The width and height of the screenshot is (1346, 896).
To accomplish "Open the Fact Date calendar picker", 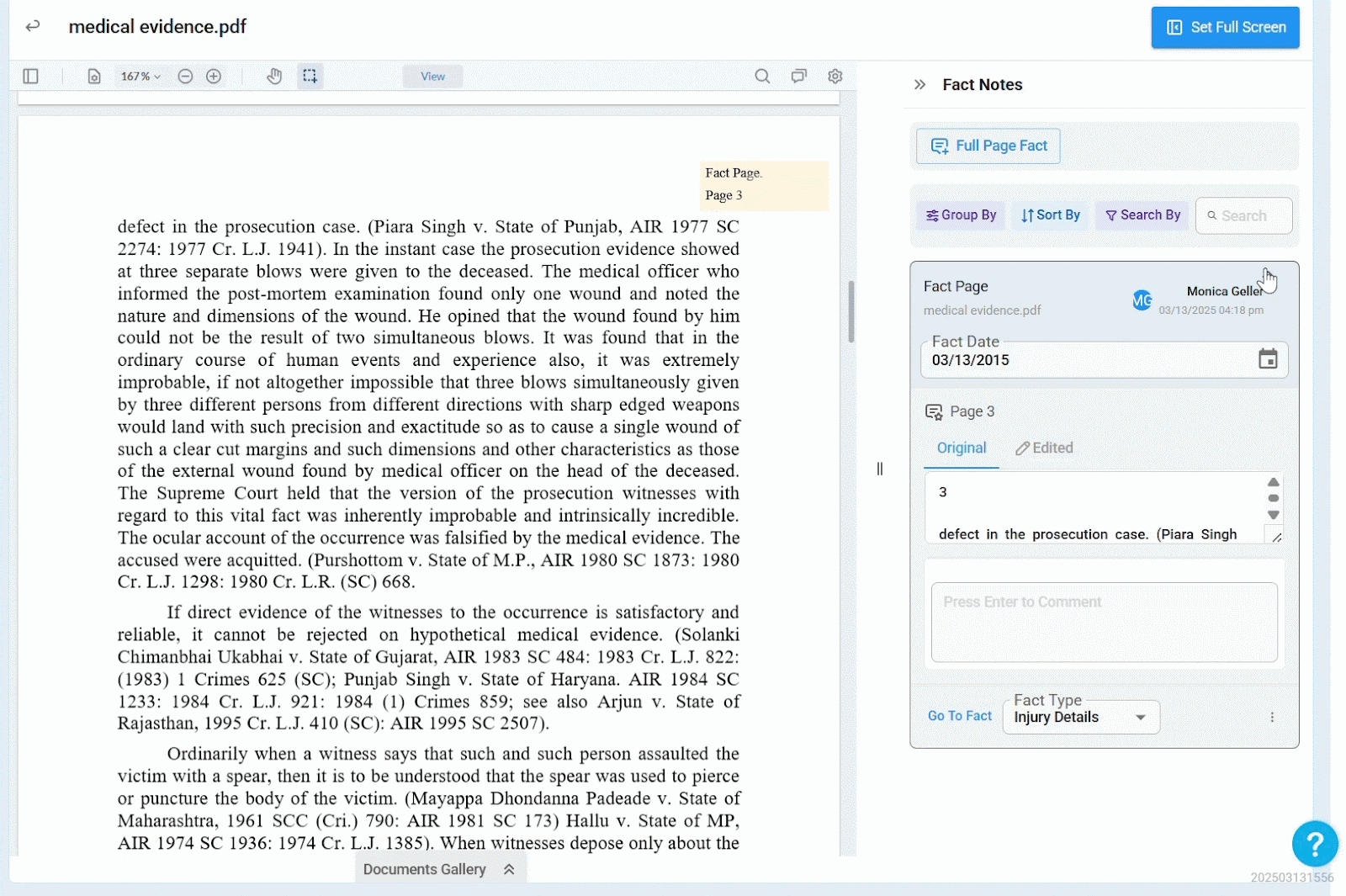I will point(1268,359).
